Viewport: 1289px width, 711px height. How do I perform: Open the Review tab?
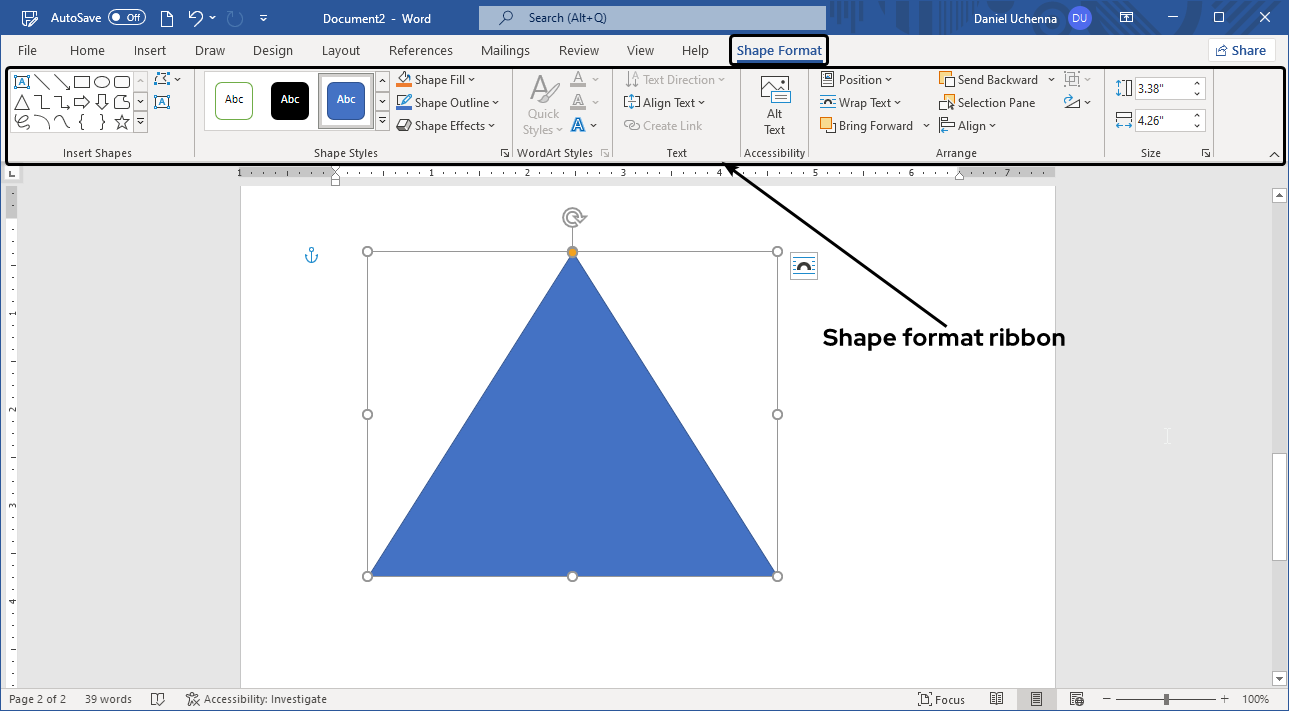578,50
